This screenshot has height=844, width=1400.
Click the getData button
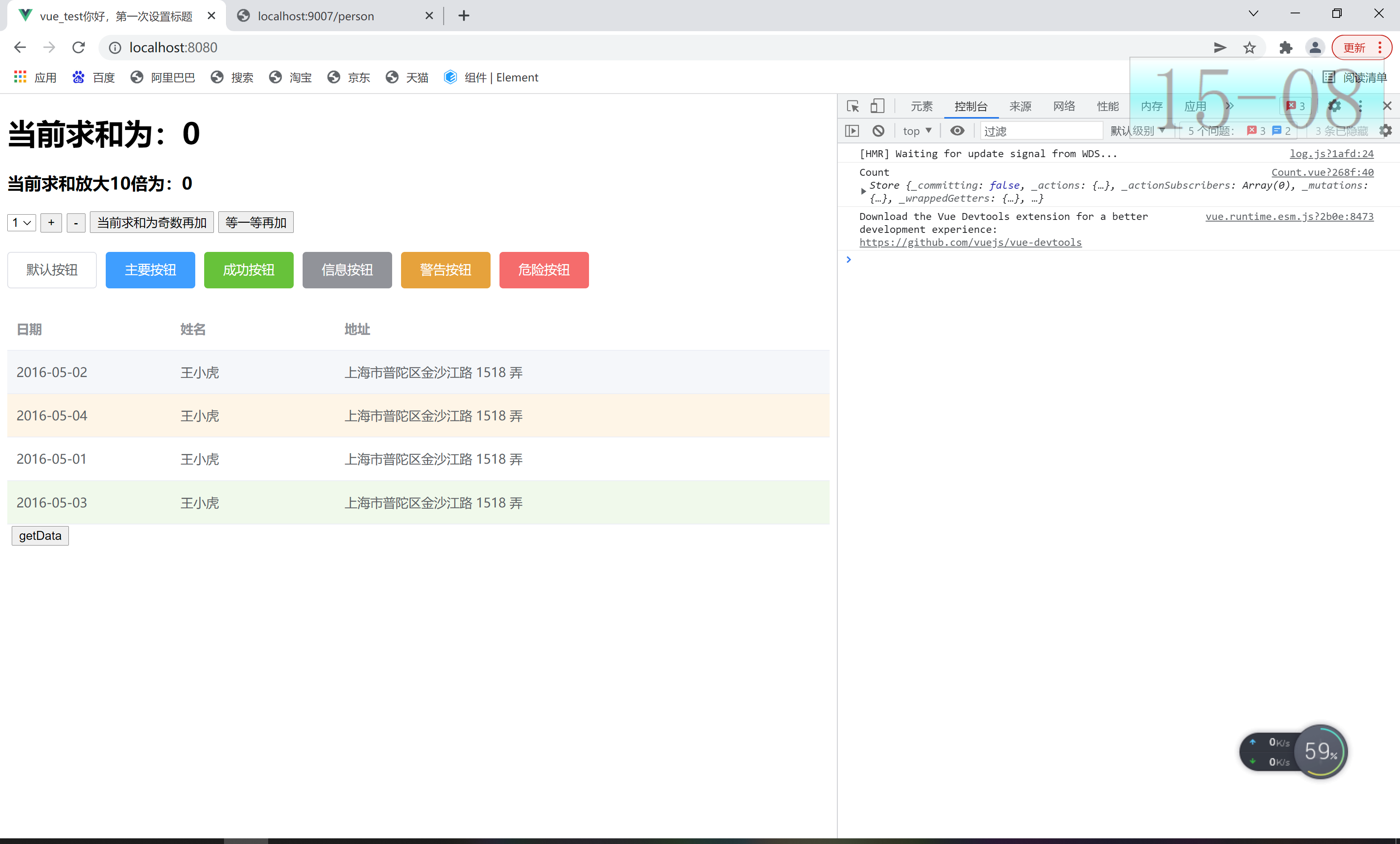41,535
